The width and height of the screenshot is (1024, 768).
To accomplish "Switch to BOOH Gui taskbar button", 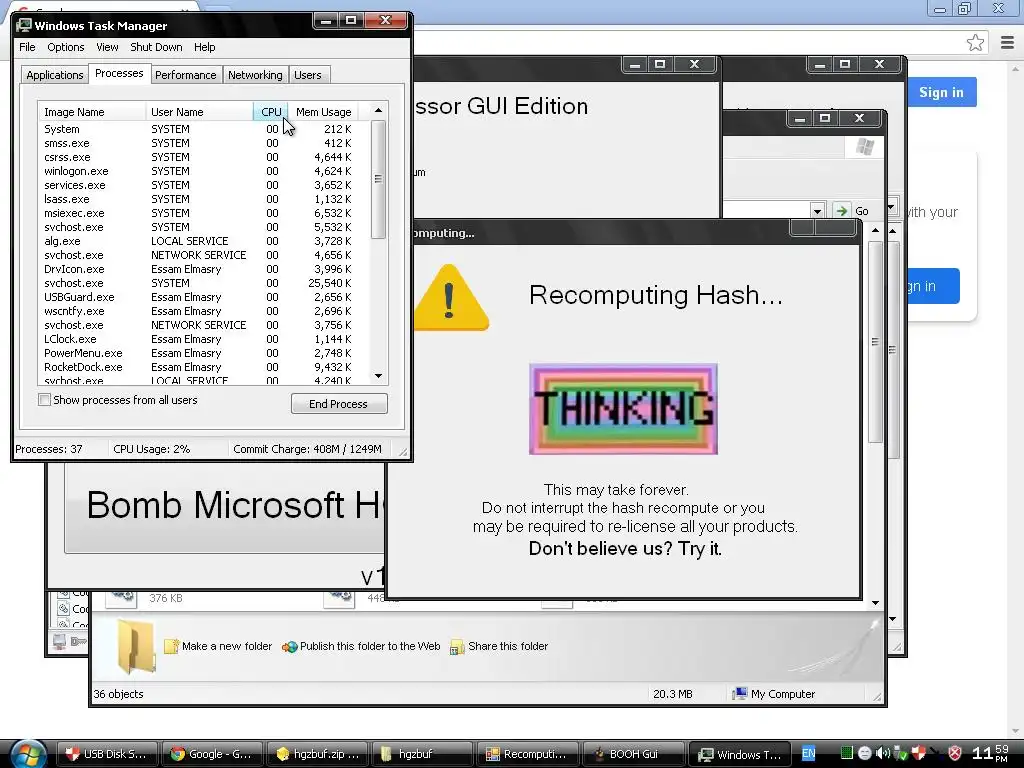I will (x=633, y=754).
